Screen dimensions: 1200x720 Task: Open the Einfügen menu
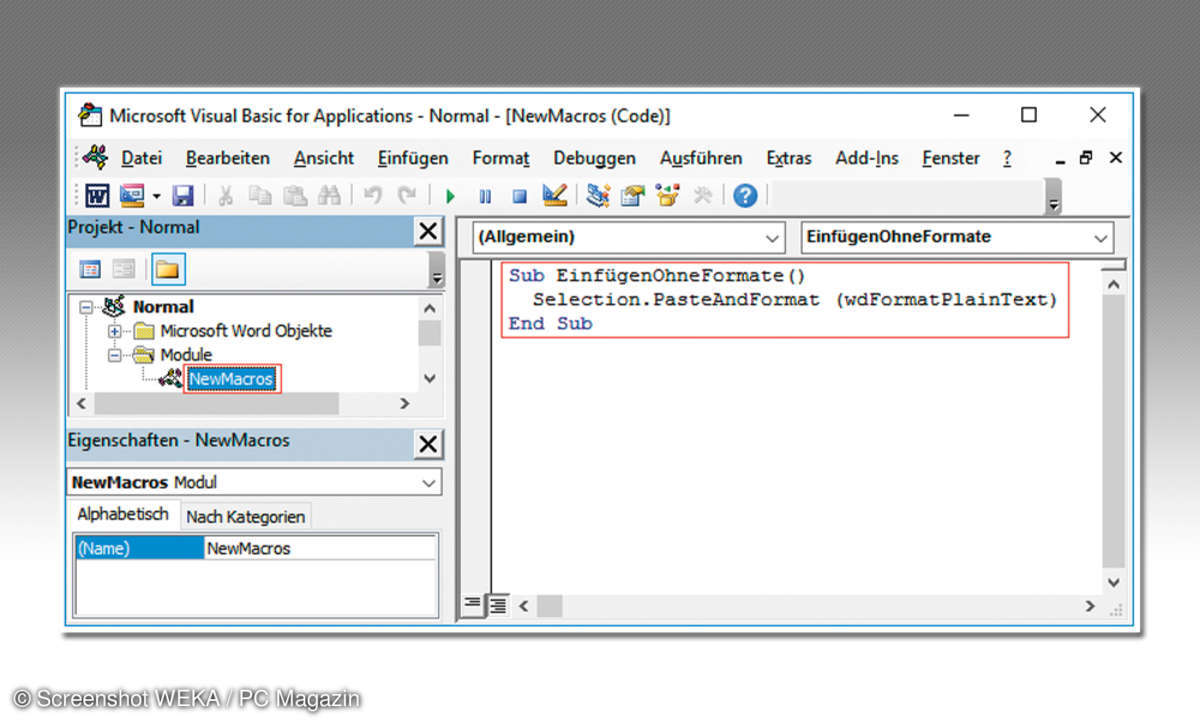pos(413,158)
